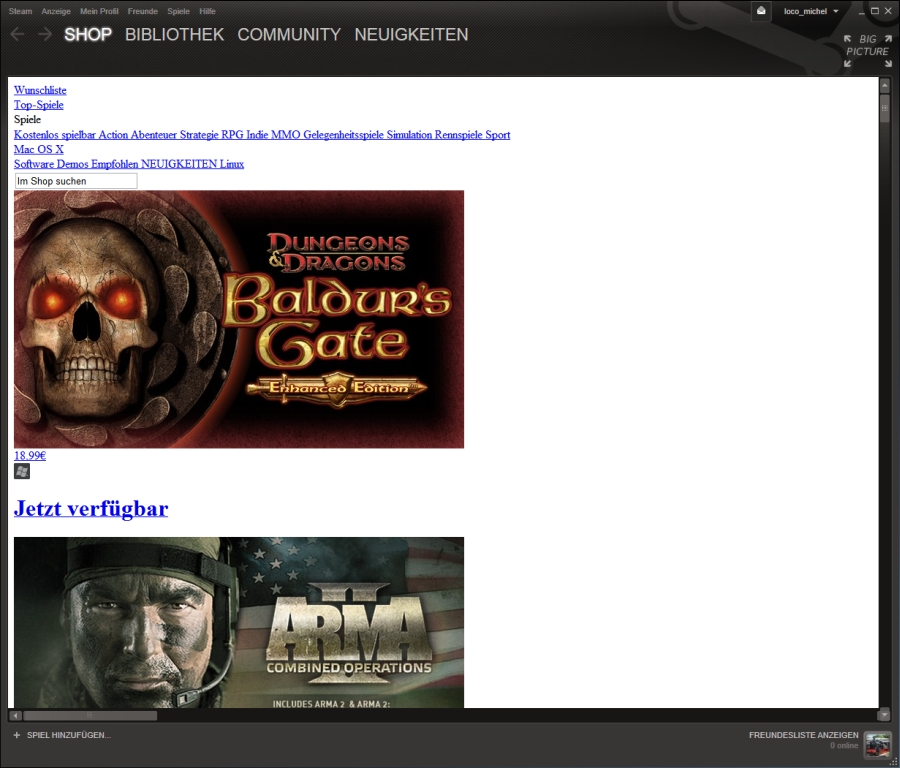Open the Hilfe menu
900x768 pixels.
point(207,11)
